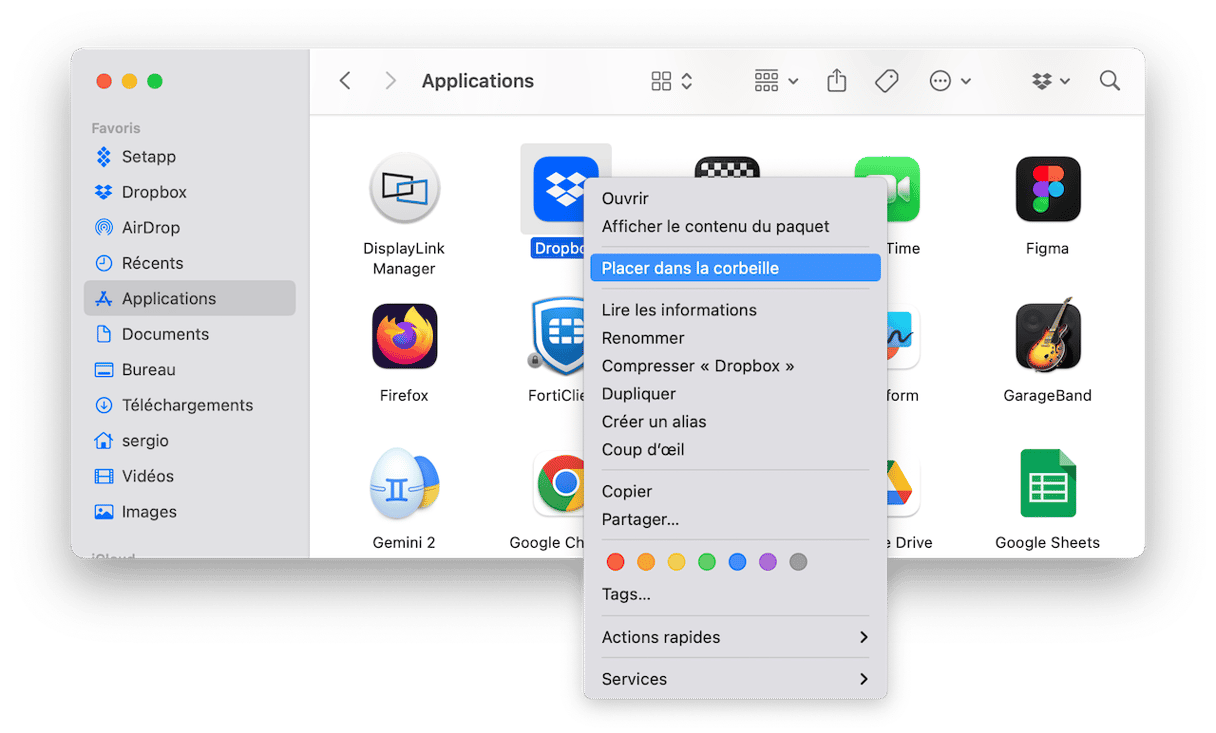Open Téléchargements in the sidebar

coord(187,405)
